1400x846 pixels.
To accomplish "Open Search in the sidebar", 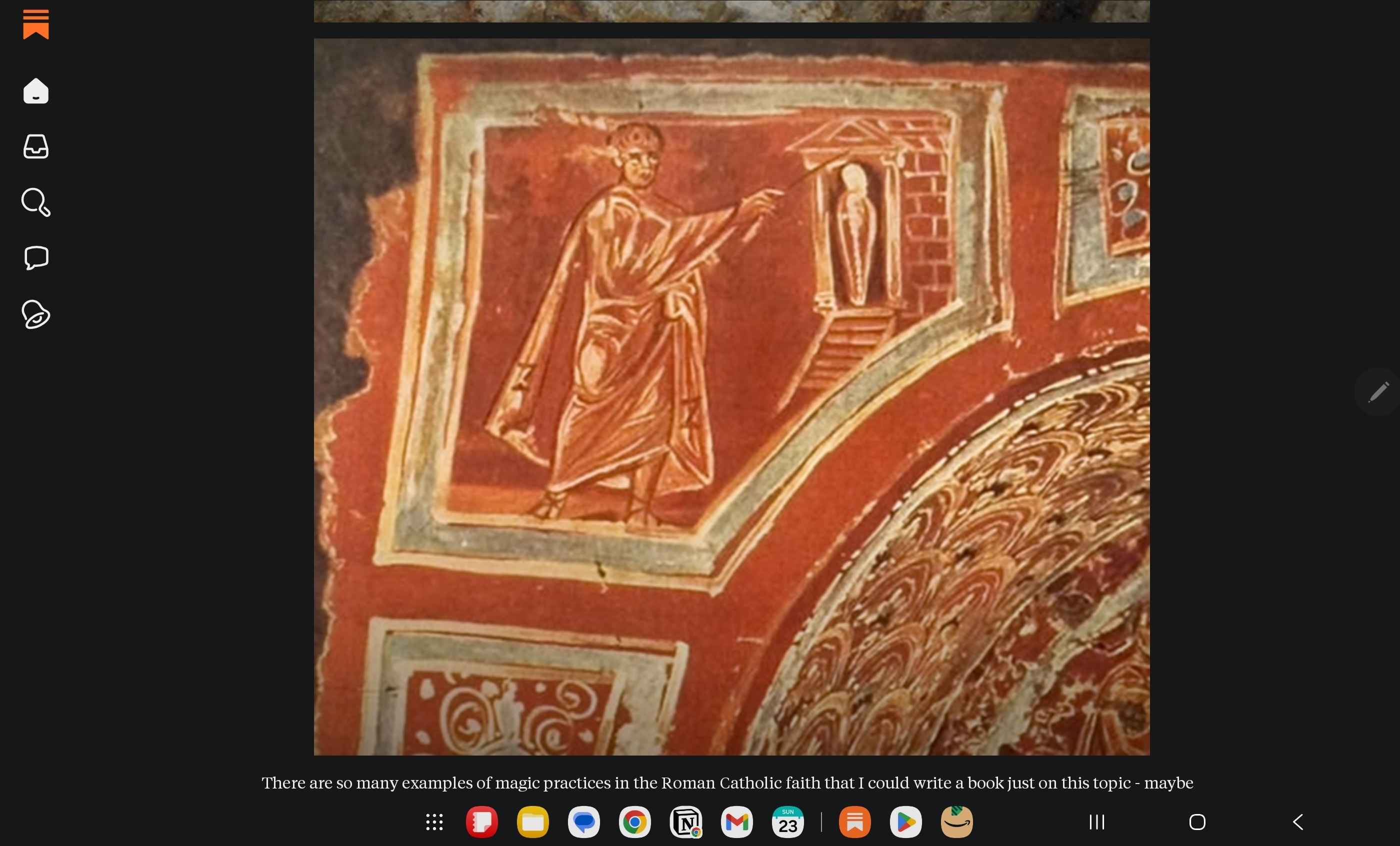I will tap(36, 202).
